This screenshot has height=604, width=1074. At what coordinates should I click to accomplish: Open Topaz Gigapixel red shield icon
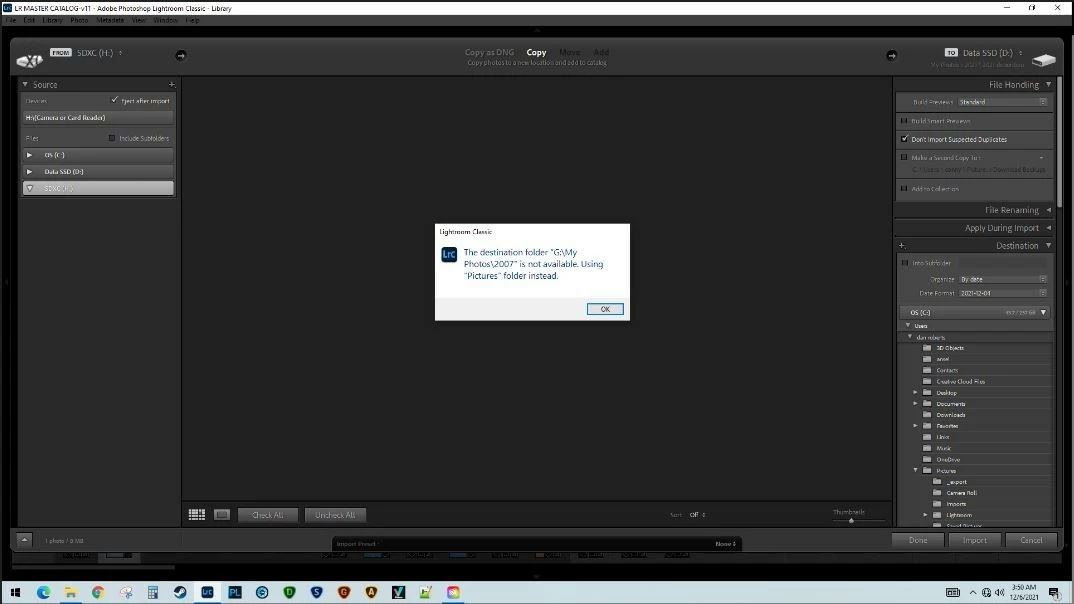pos(344,592)
